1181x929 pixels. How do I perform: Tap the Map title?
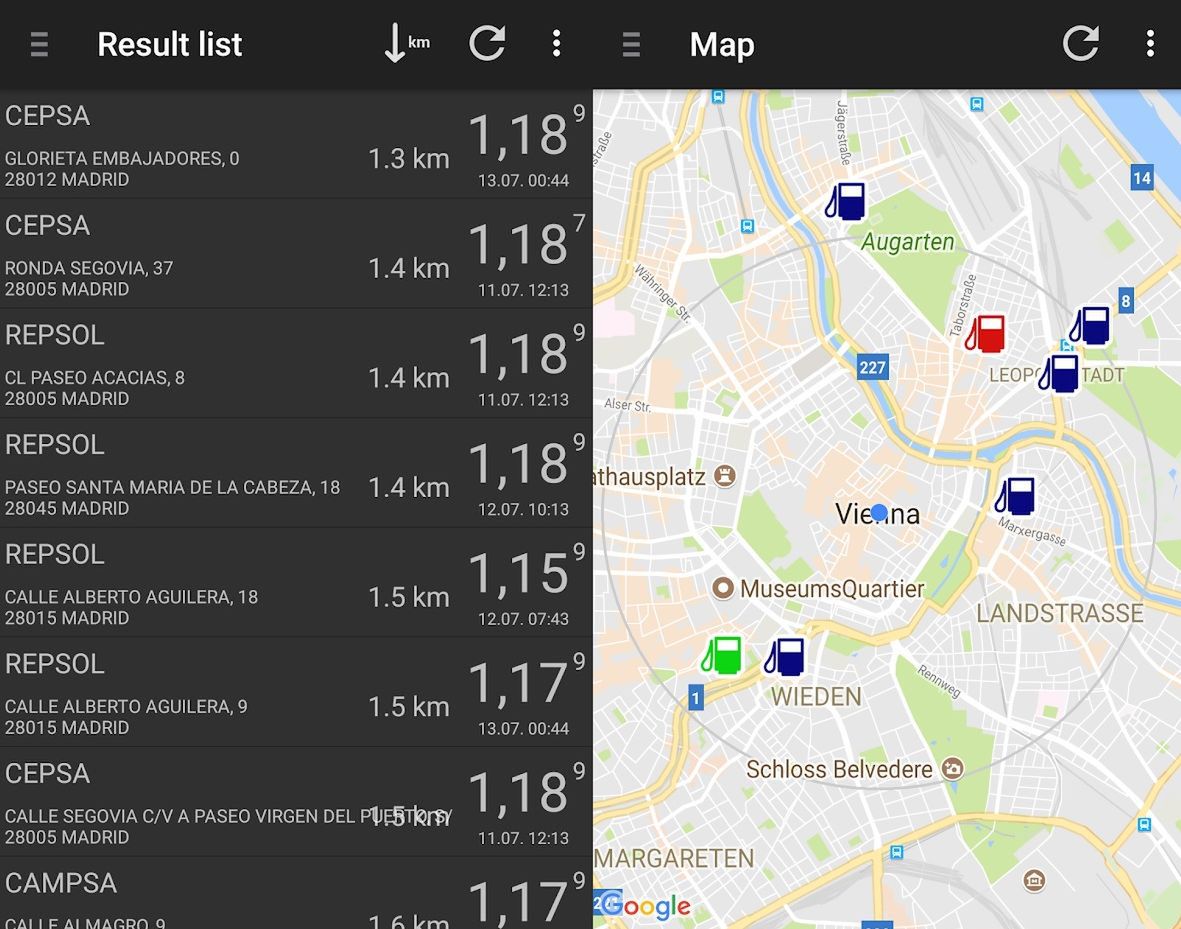(722, 45)
